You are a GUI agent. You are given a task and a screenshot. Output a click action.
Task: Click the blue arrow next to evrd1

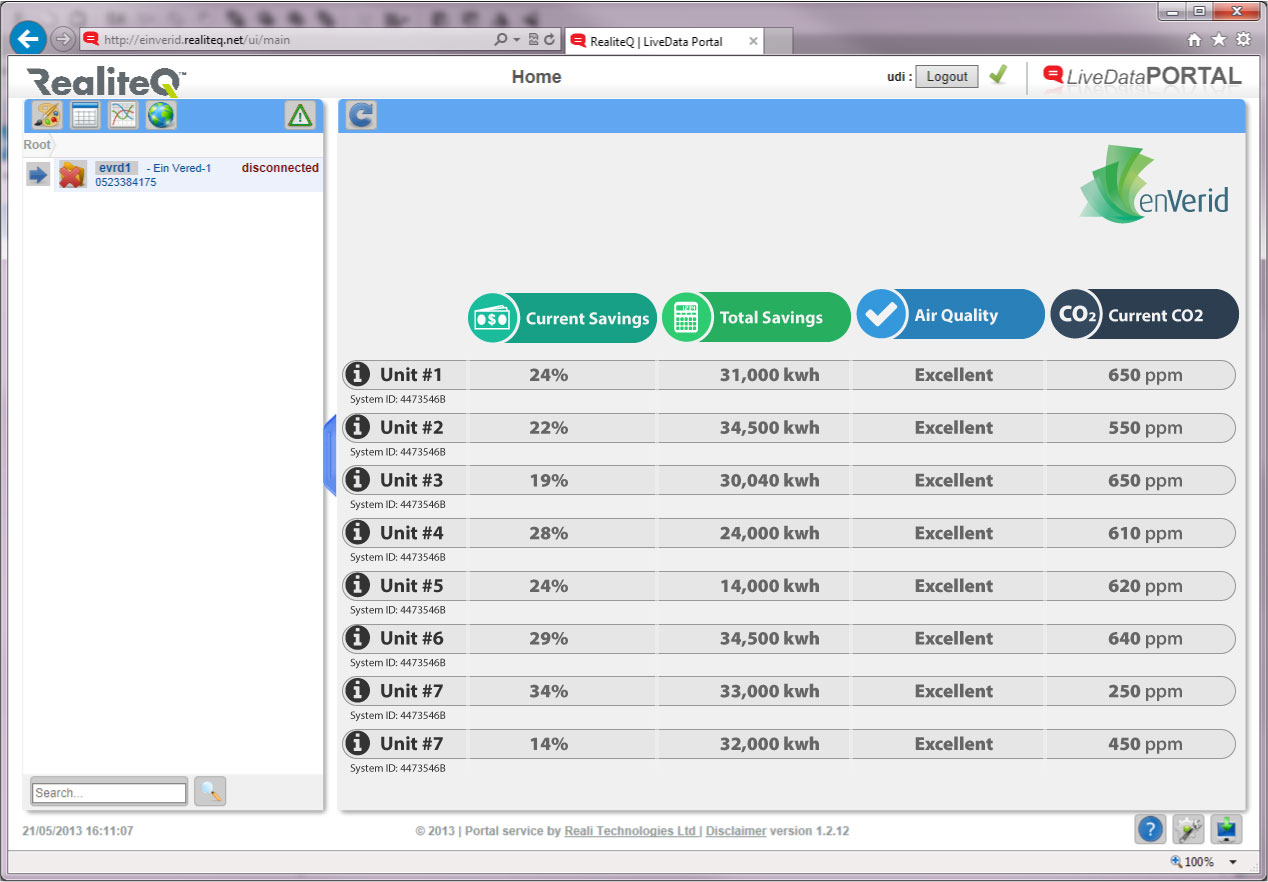(x=37, y=175)
